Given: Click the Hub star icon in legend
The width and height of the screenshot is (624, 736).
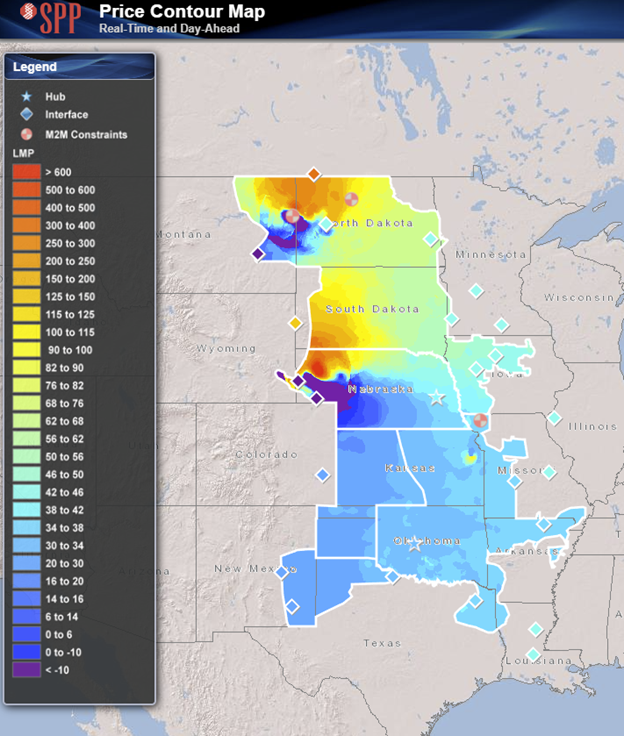Looking at the screenshot, I should pos(26,97).
